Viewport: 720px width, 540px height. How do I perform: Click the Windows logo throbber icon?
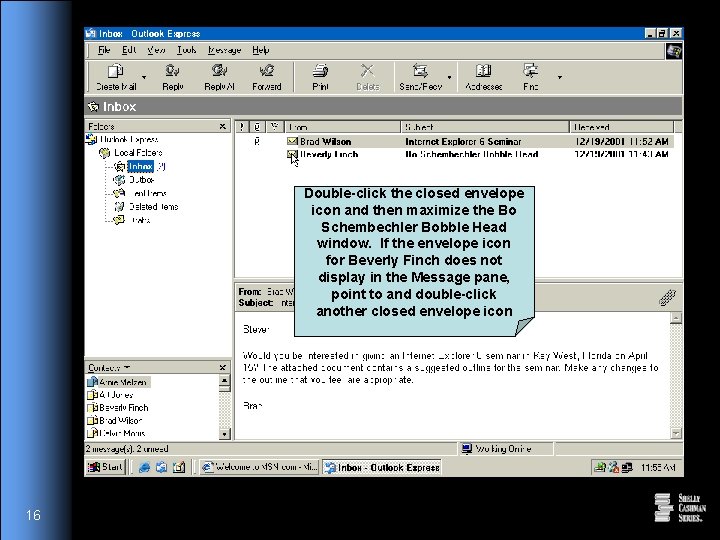pyautogui.click(x=674, y=51)
